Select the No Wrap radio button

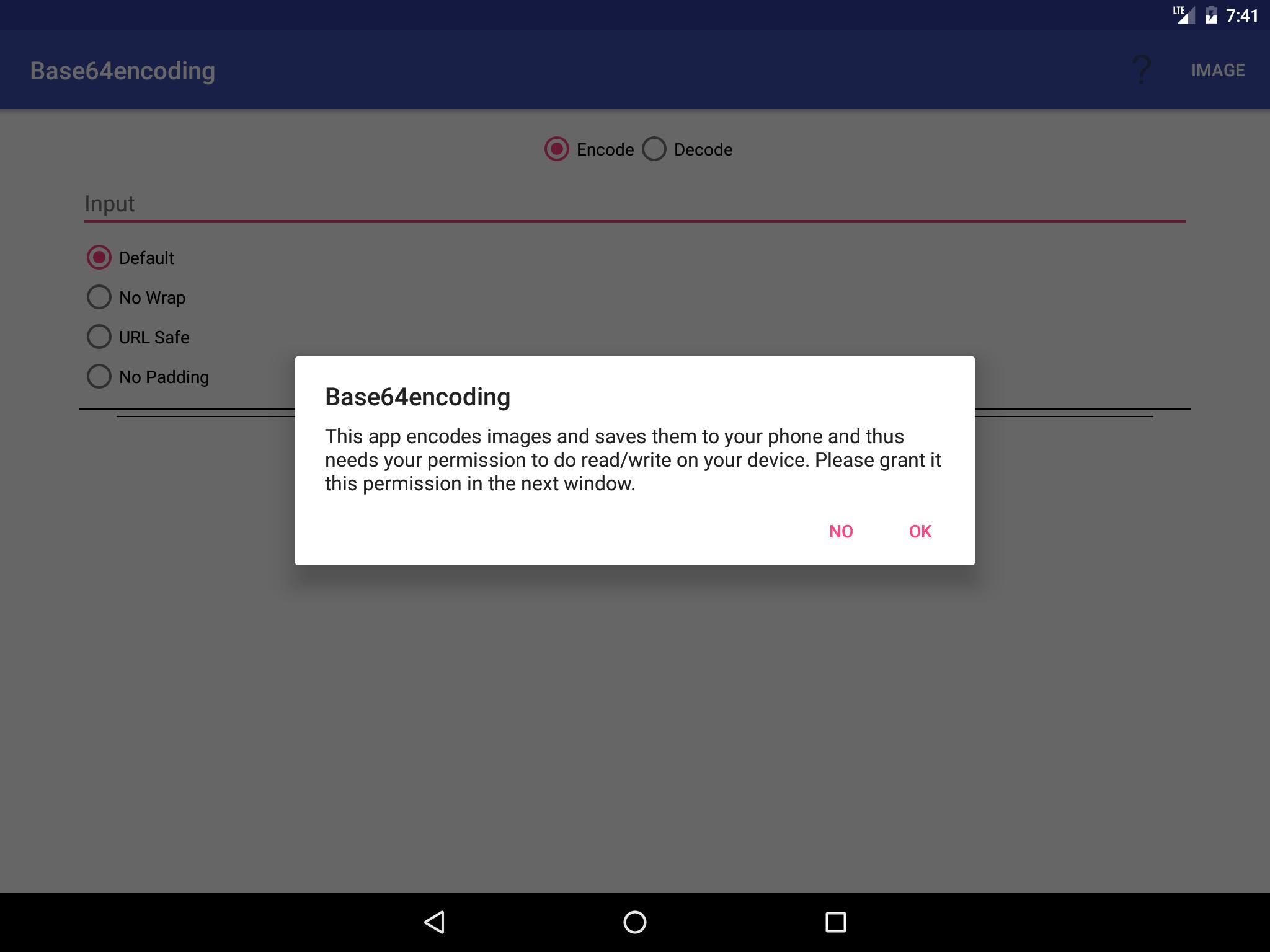pos(98,297)
